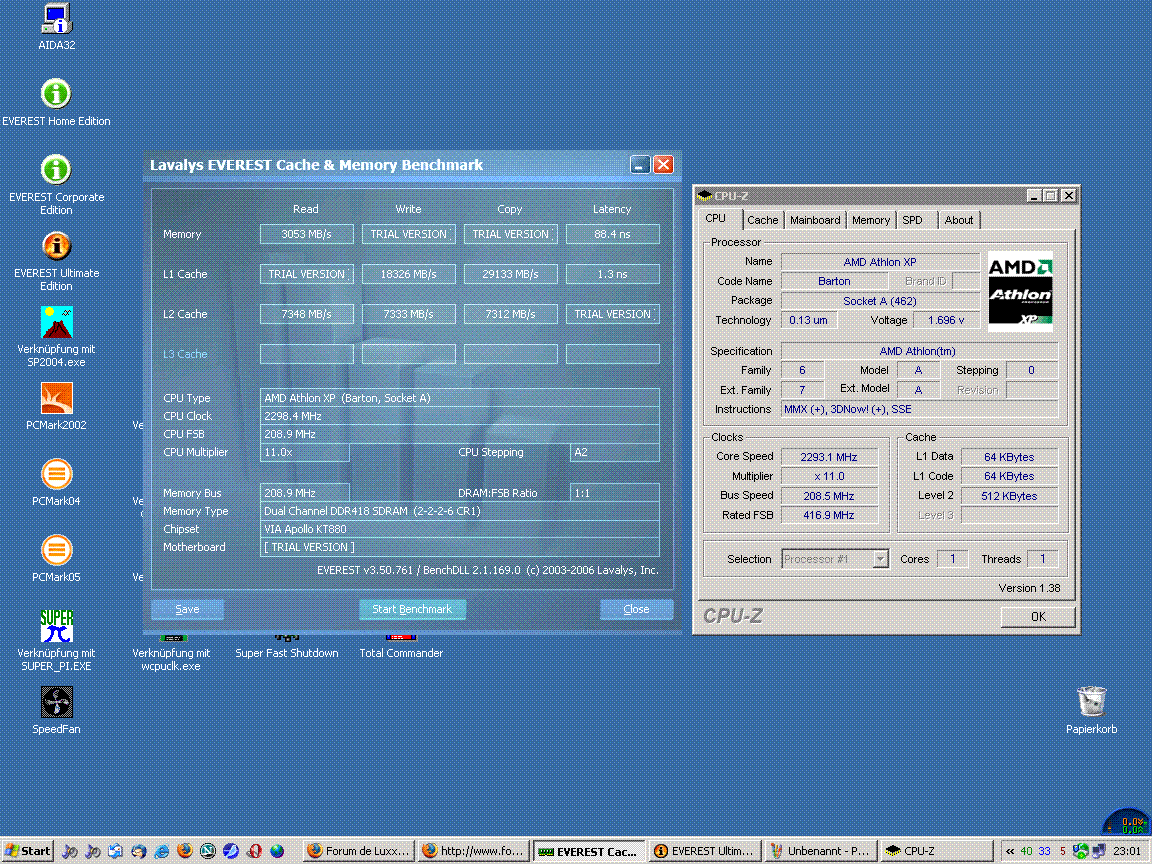Screen dimensions: 1152x864
Task: Select the SpeedFan desktop icon
Action: [x=56, y=702]
